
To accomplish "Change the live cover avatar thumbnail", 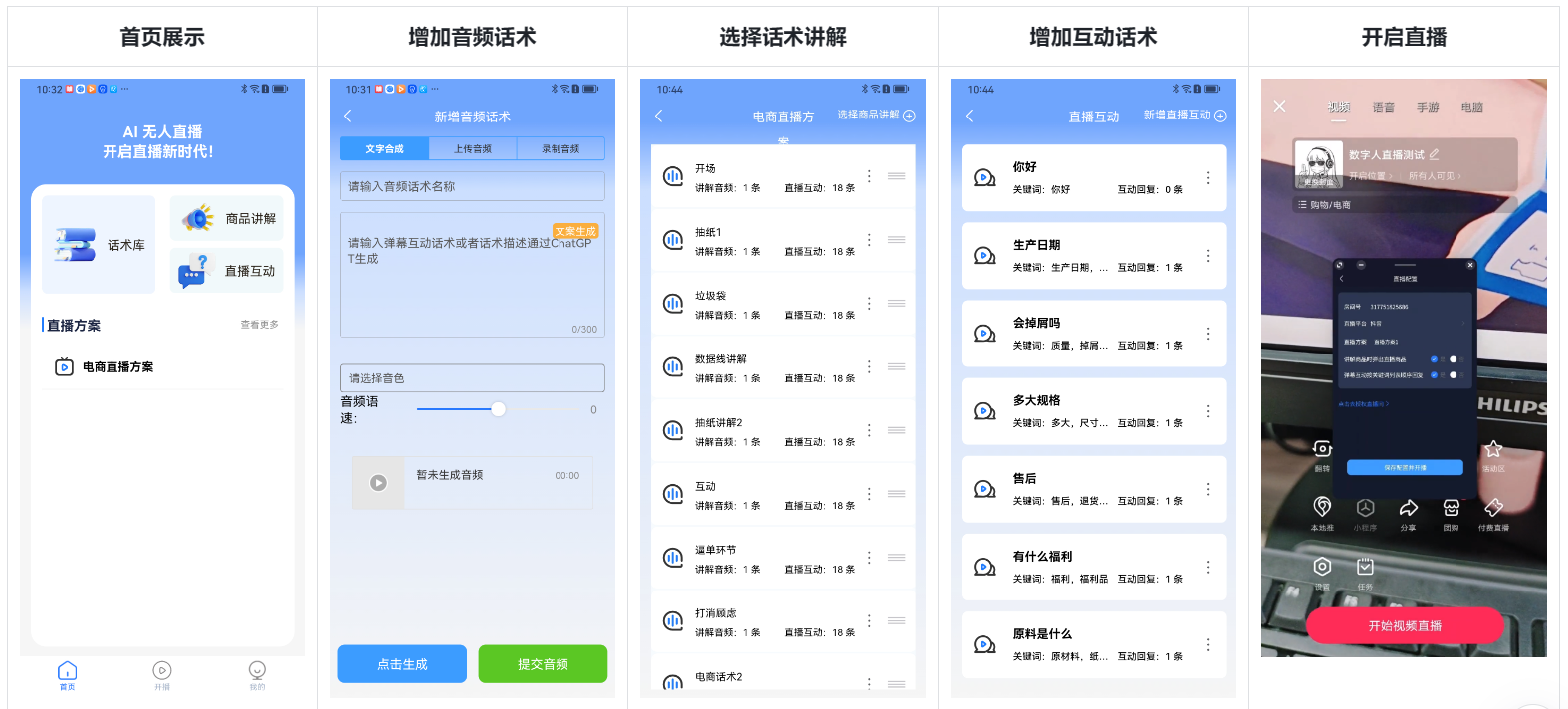I will (1319, 164).
